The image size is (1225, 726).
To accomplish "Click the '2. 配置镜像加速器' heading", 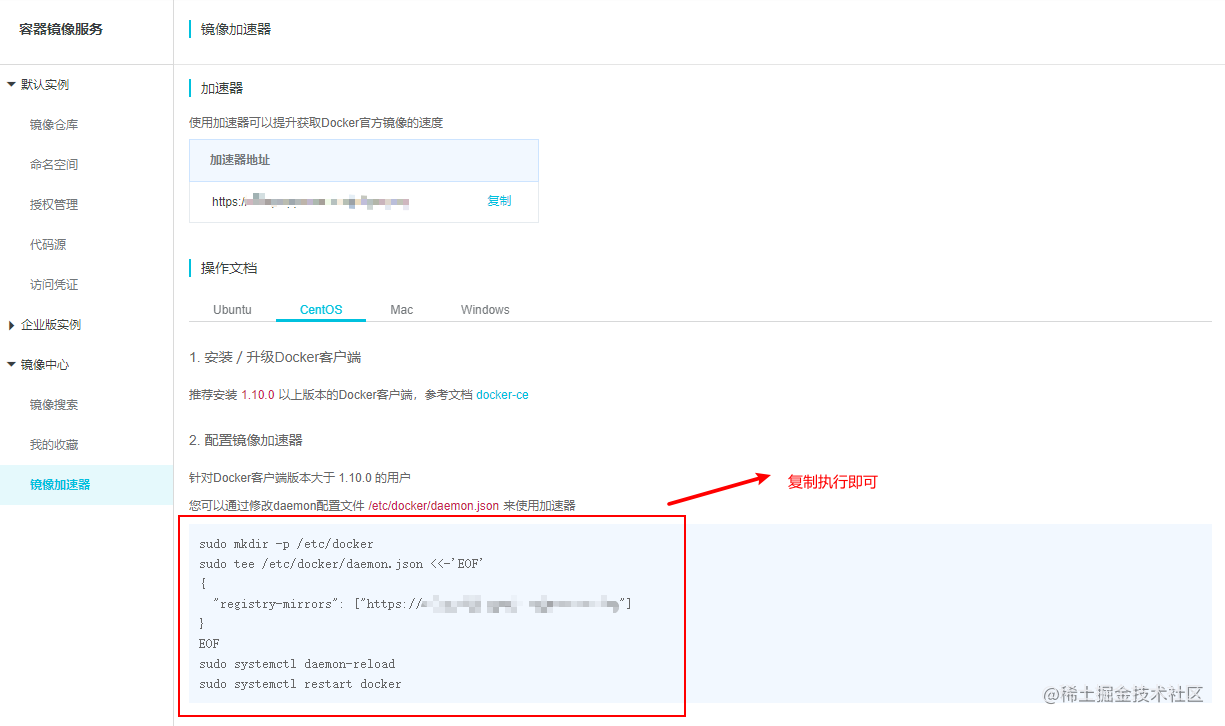I will (x=246, y=440).
